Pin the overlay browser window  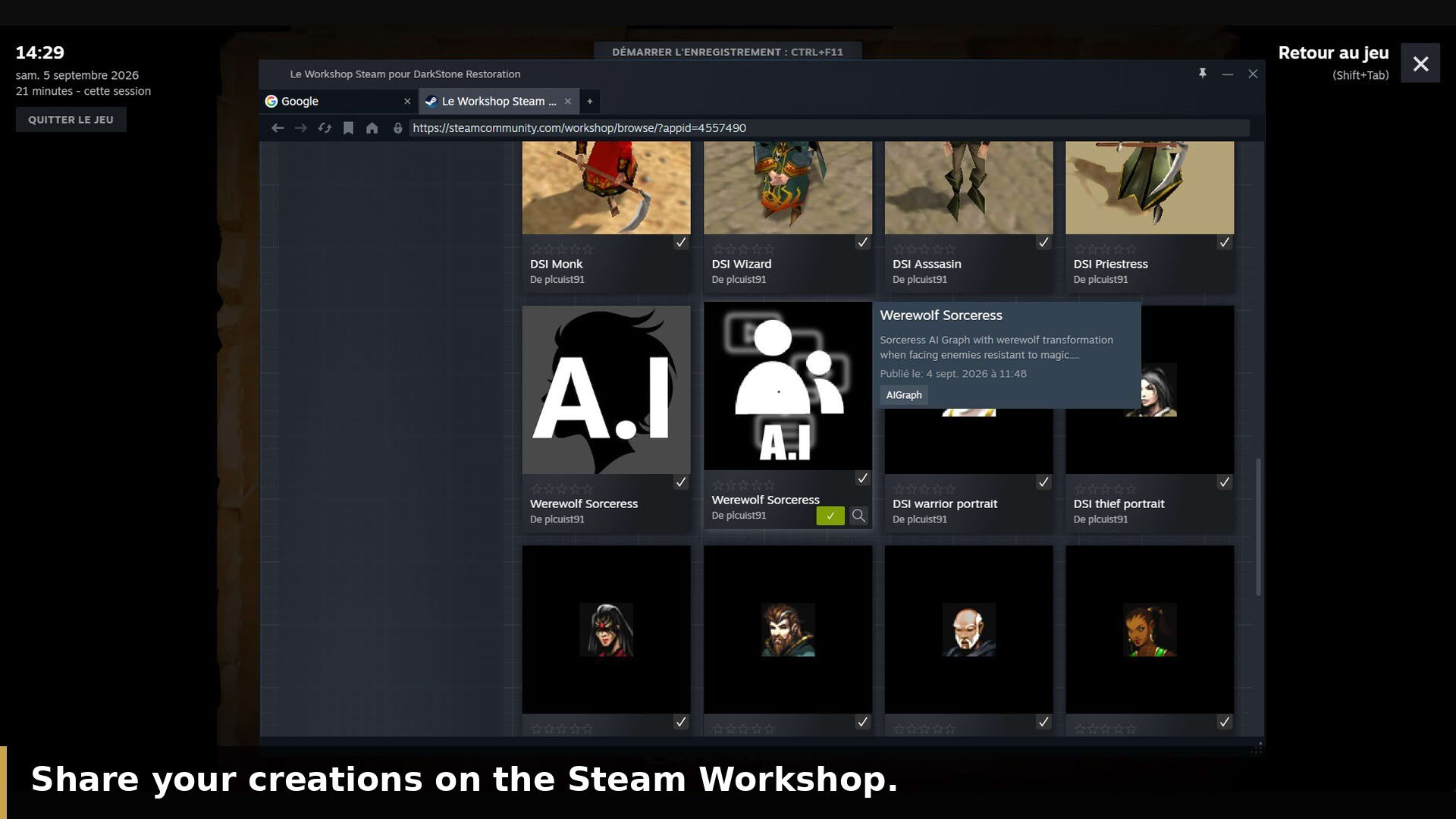coord(1202,74)
